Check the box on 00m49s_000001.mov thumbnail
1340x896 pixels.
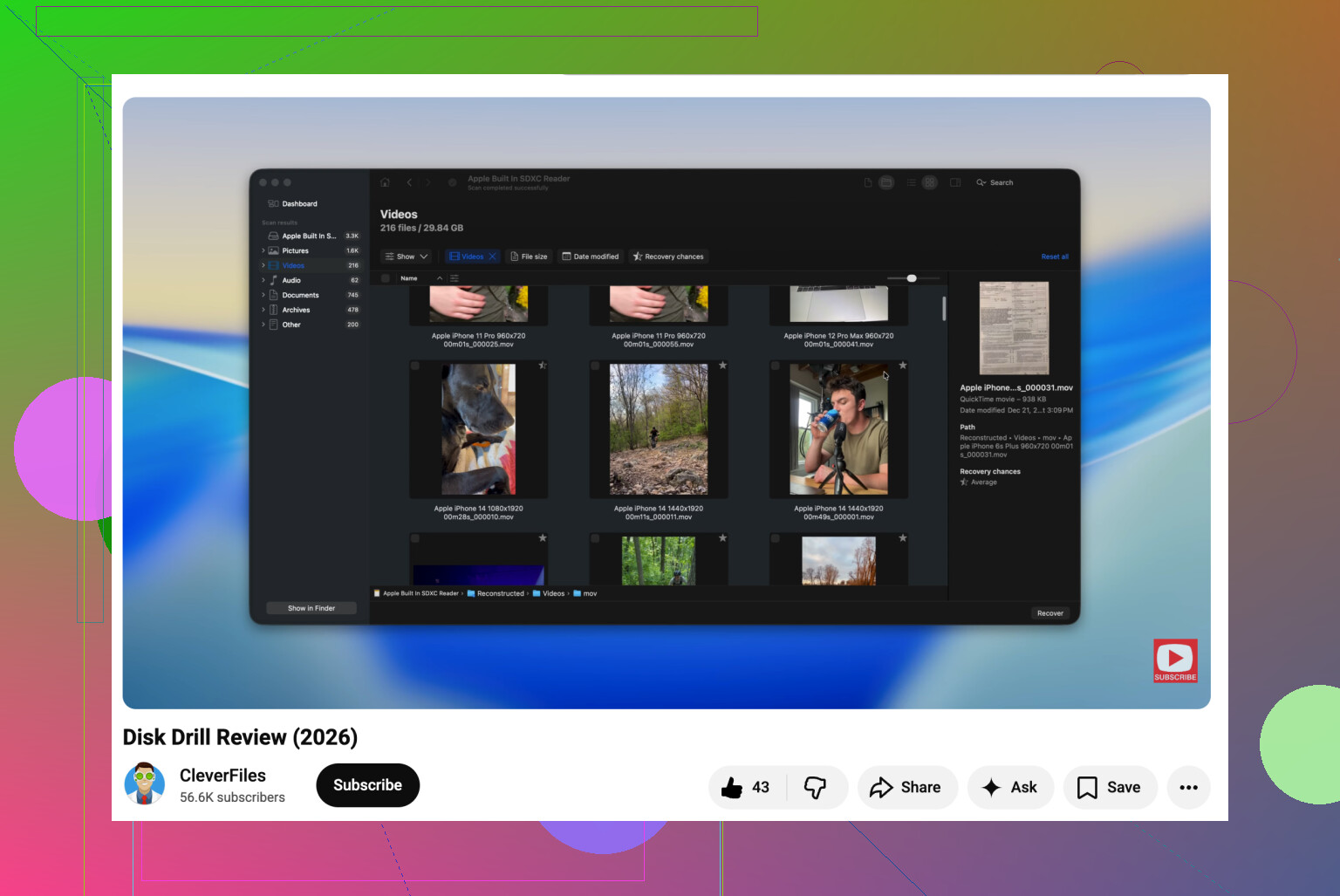pos(775,366)
